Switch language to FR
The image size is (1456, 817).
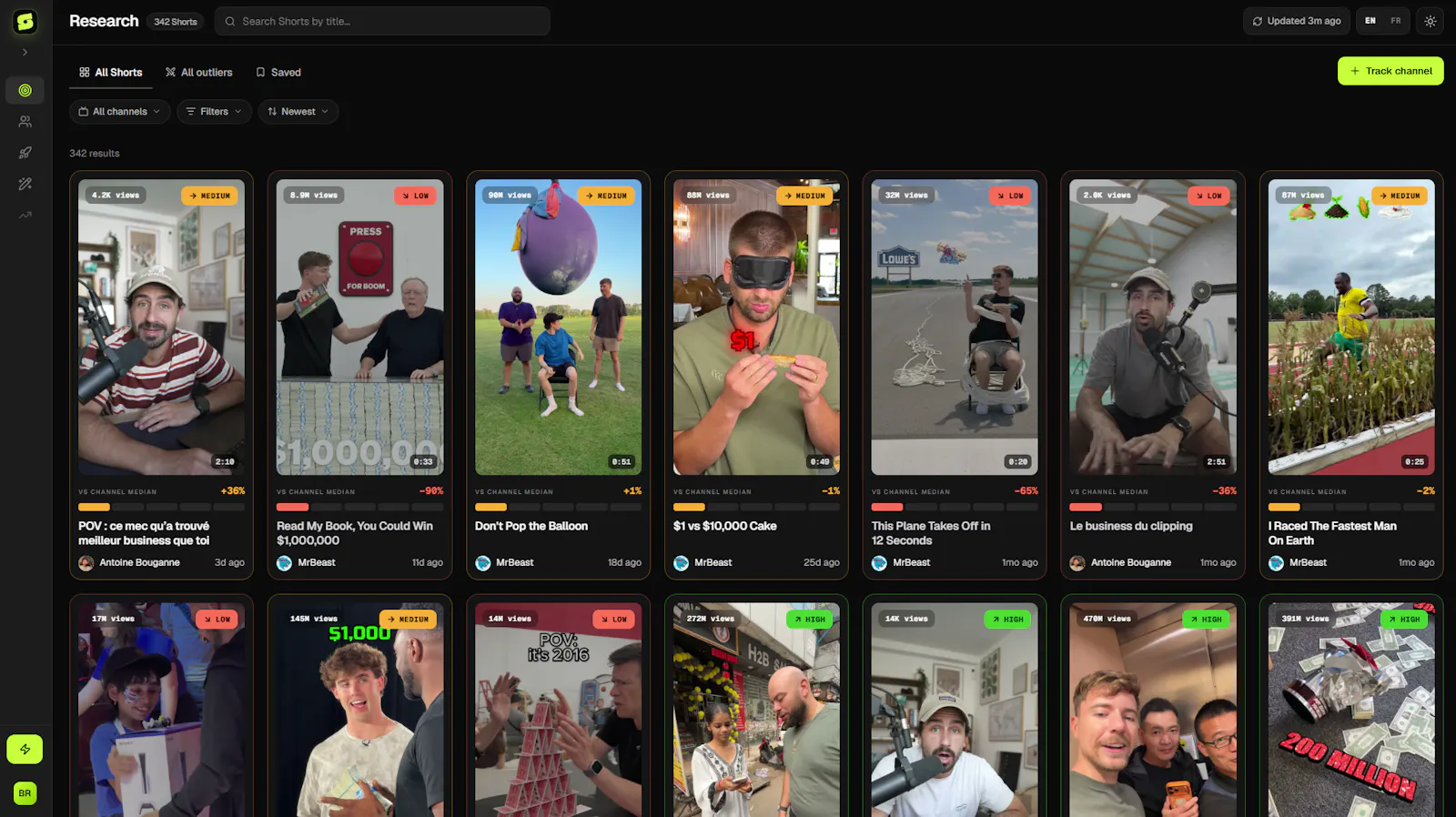pyautogui.click(x=1396, y=21)
